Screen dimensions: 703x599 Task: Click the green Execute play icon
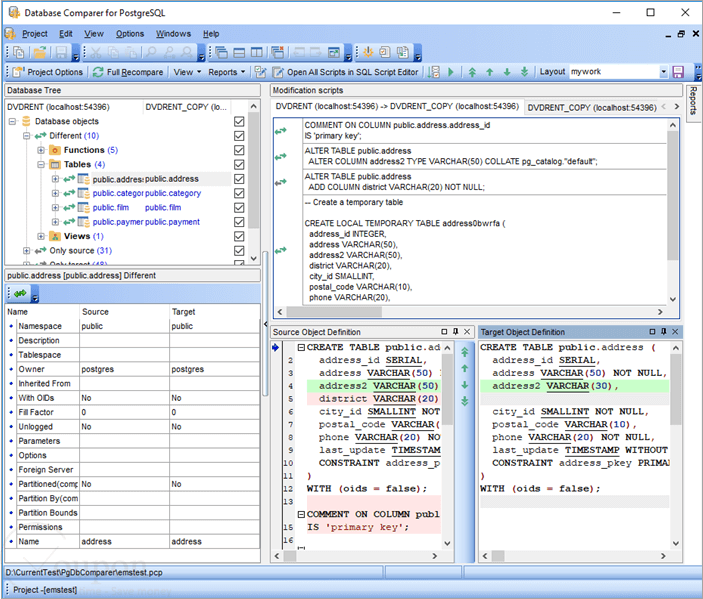click(x=451, y=72)
